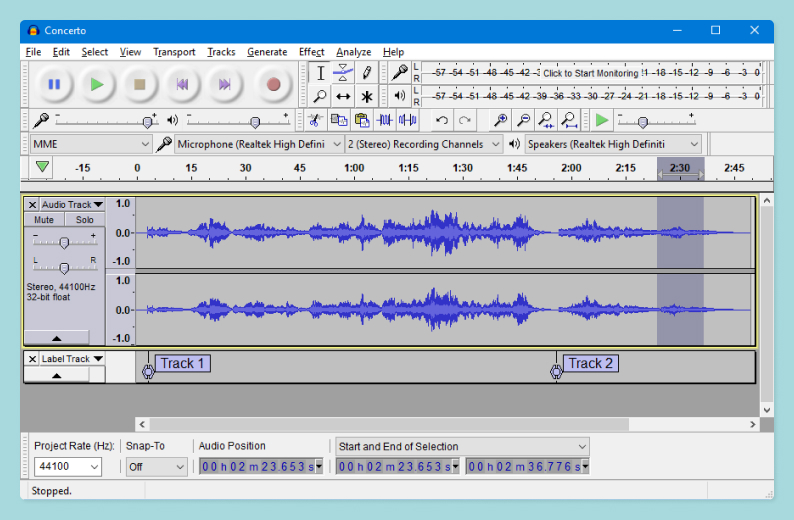Click the Zoom In magnifier icon
This screenshot has width=794, height=520.
click(x=500, y=121)
